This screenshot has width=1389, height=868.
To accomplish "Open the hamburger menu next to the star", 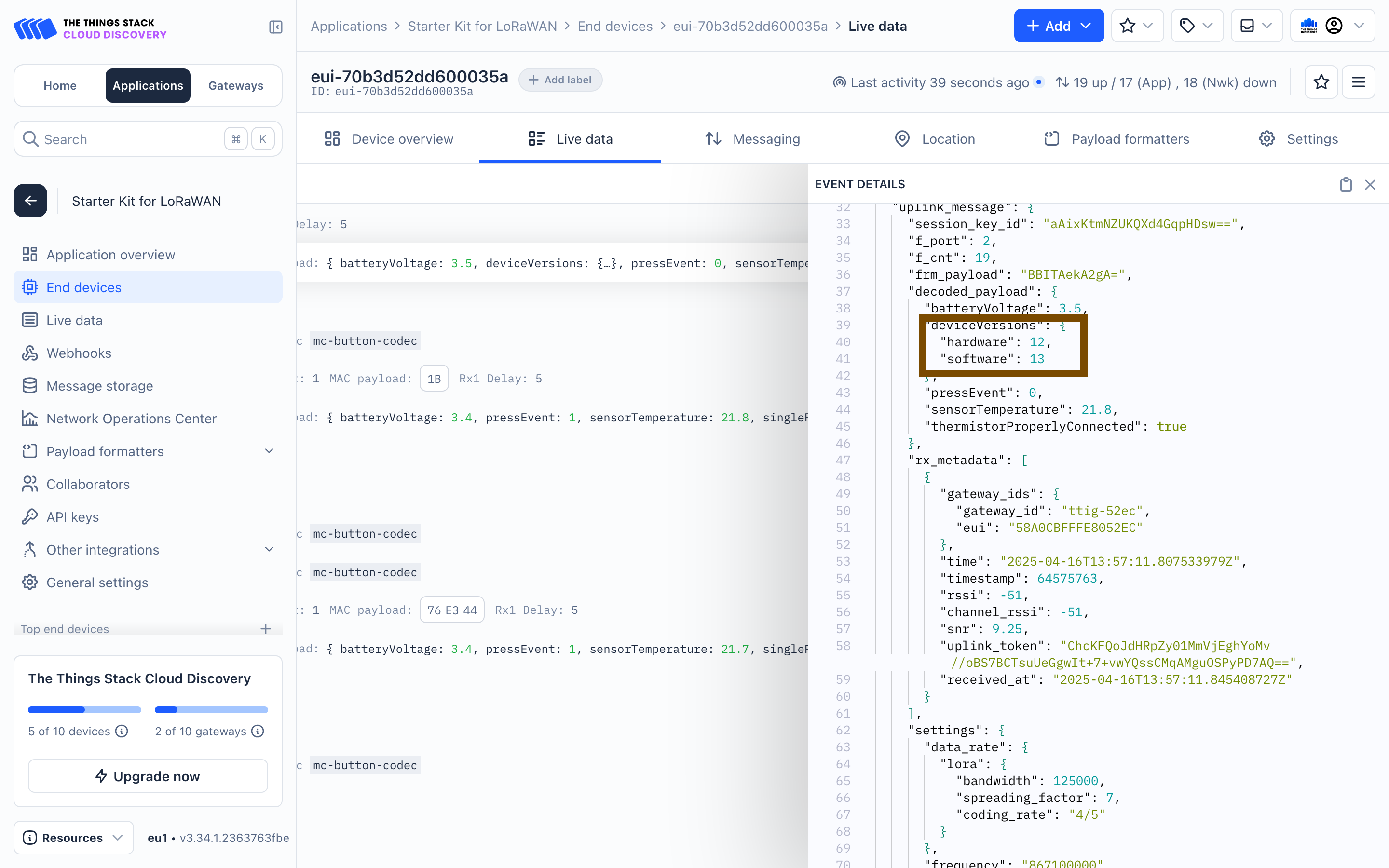I will (1358, 82).
